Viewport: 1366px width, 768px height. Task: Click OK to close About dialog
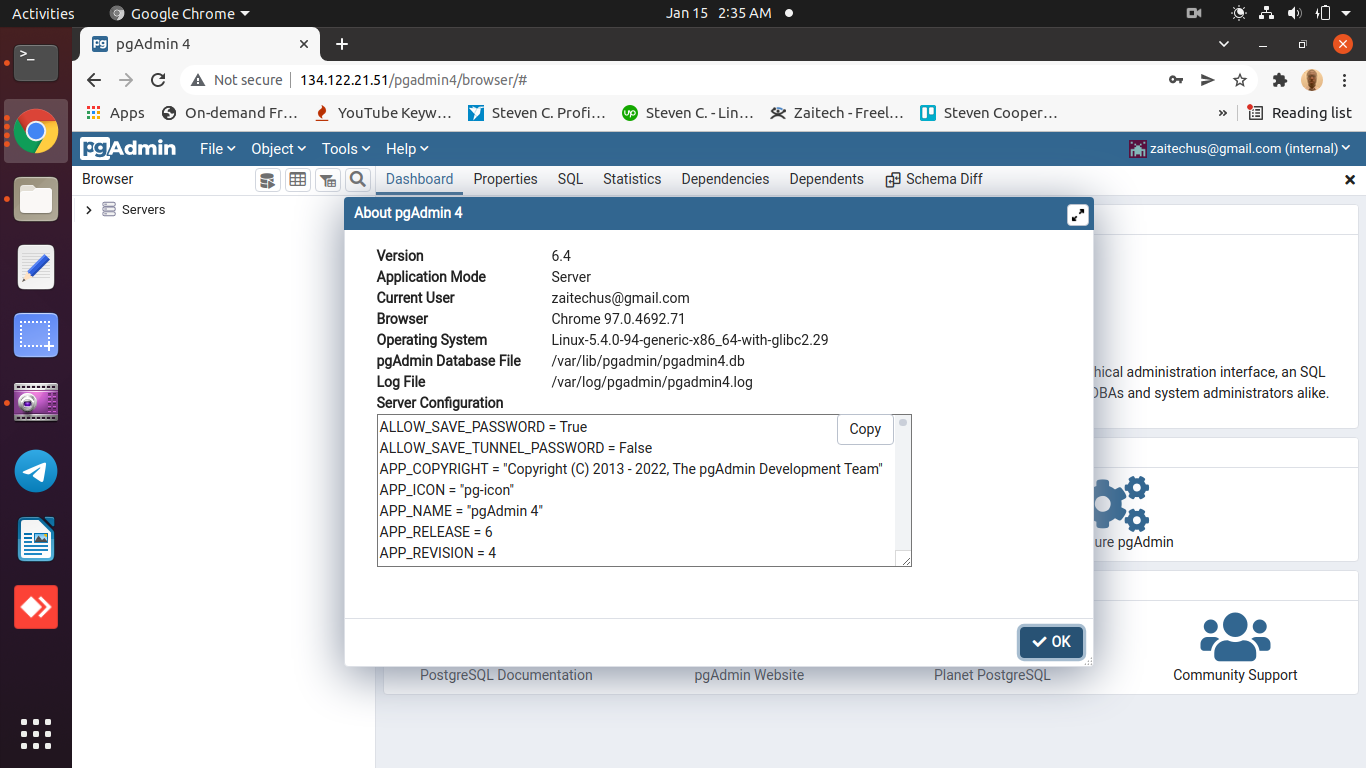[1051, 642]
